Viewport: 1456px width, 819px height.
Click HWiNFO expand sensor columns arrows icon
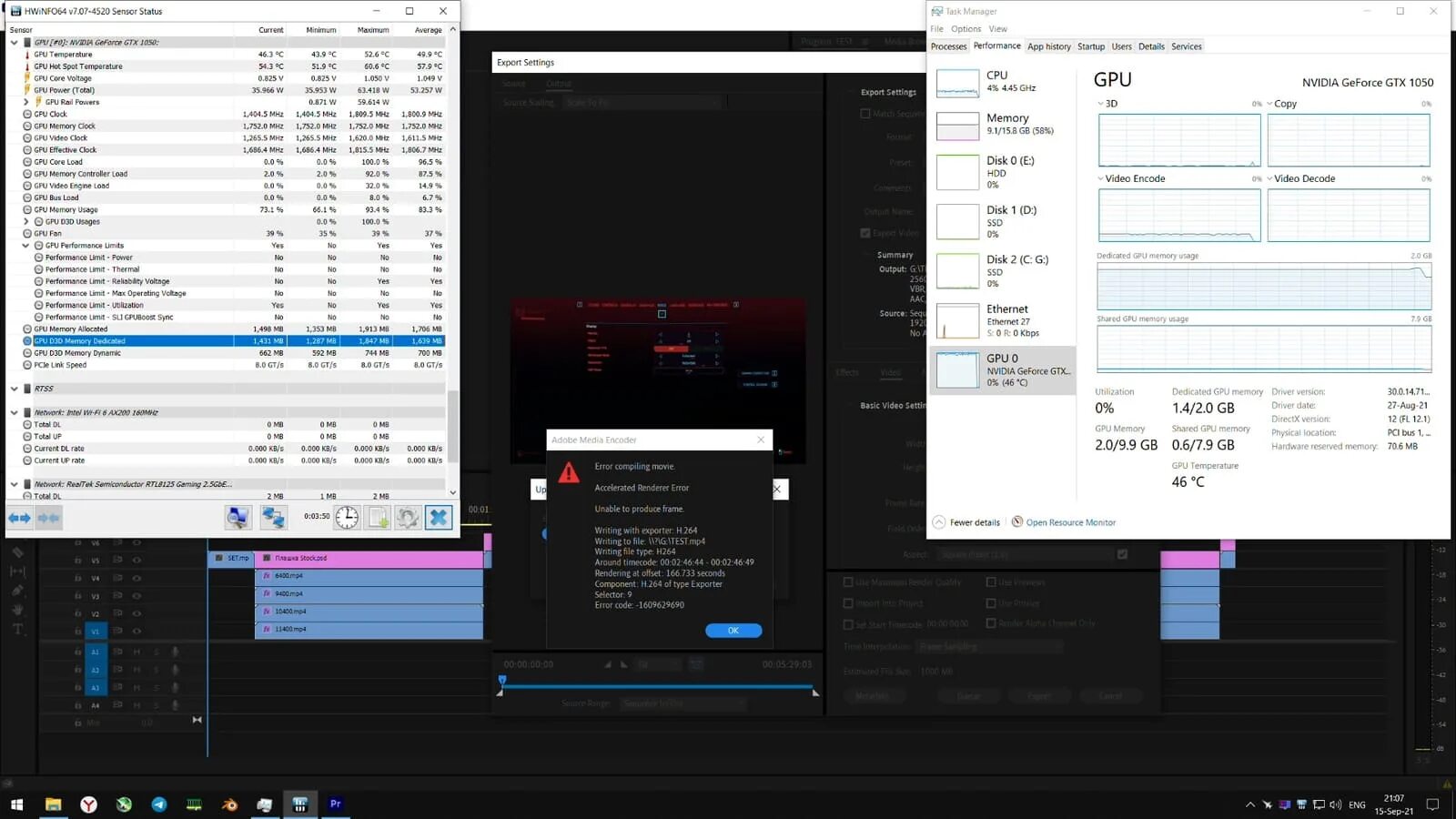pos(19,518)
